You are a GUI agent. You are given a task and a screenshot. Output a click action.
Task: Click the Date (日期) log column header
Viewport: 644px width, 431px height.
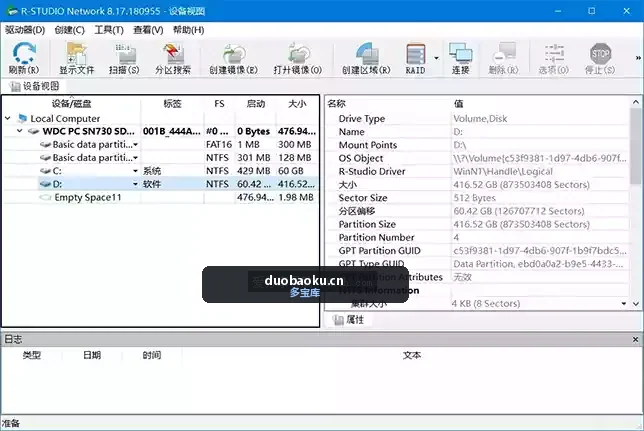(x=92, y=355)
